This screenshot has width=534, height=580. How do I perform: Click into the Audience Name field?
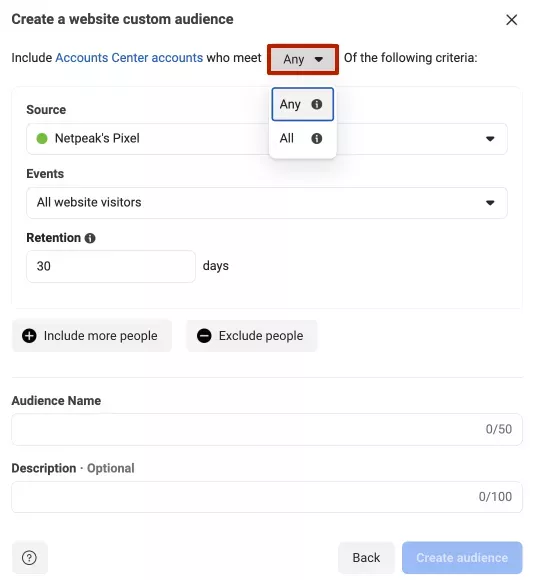click(267, 429)
